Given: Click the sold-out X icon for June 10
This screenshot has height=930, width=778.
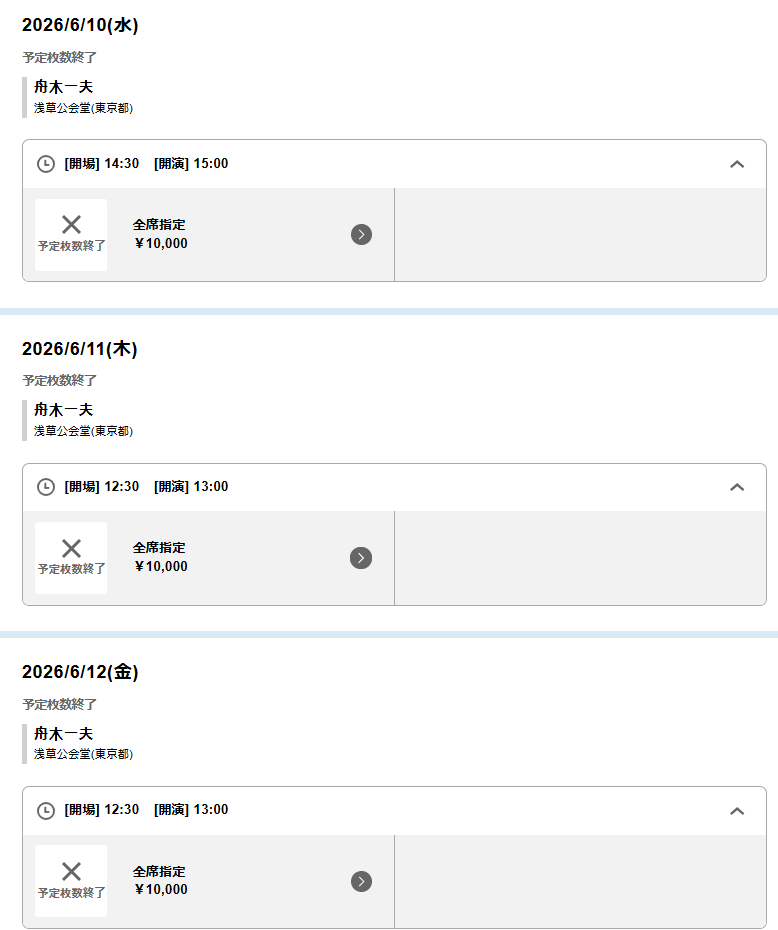Looking at the screenshot, I should coord(71,225).
